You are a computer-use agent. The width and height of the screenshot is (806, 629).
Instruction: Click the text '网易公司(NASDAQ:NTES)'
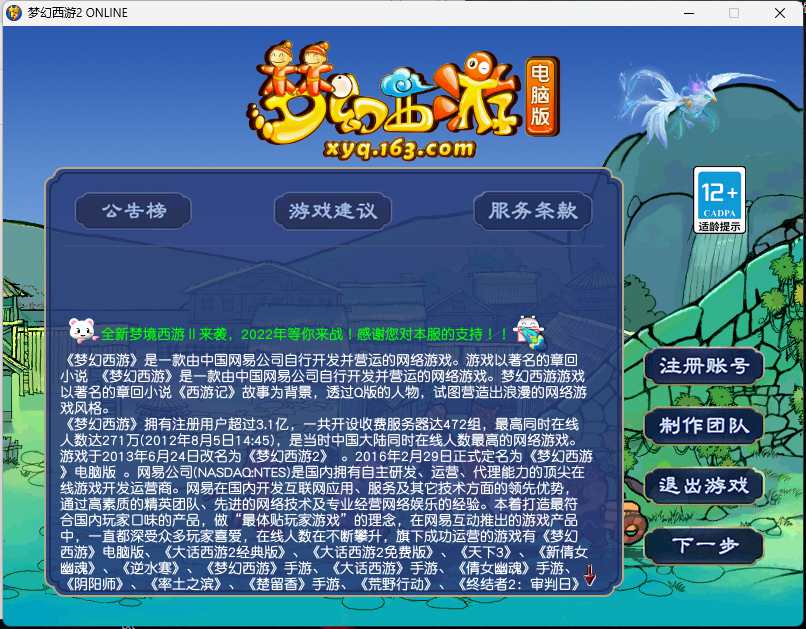214,472
